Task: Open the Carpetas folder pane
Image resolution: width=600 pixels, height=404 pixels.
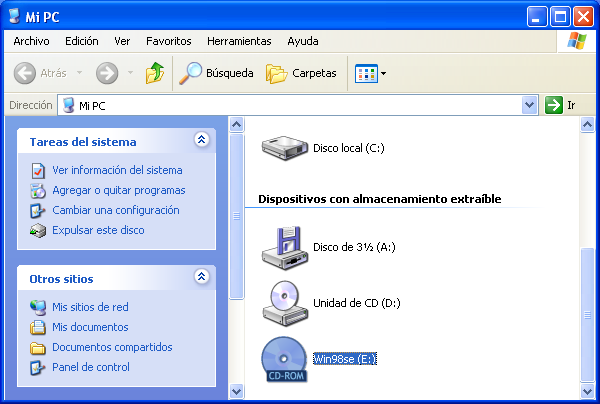Action: point(277,73)
